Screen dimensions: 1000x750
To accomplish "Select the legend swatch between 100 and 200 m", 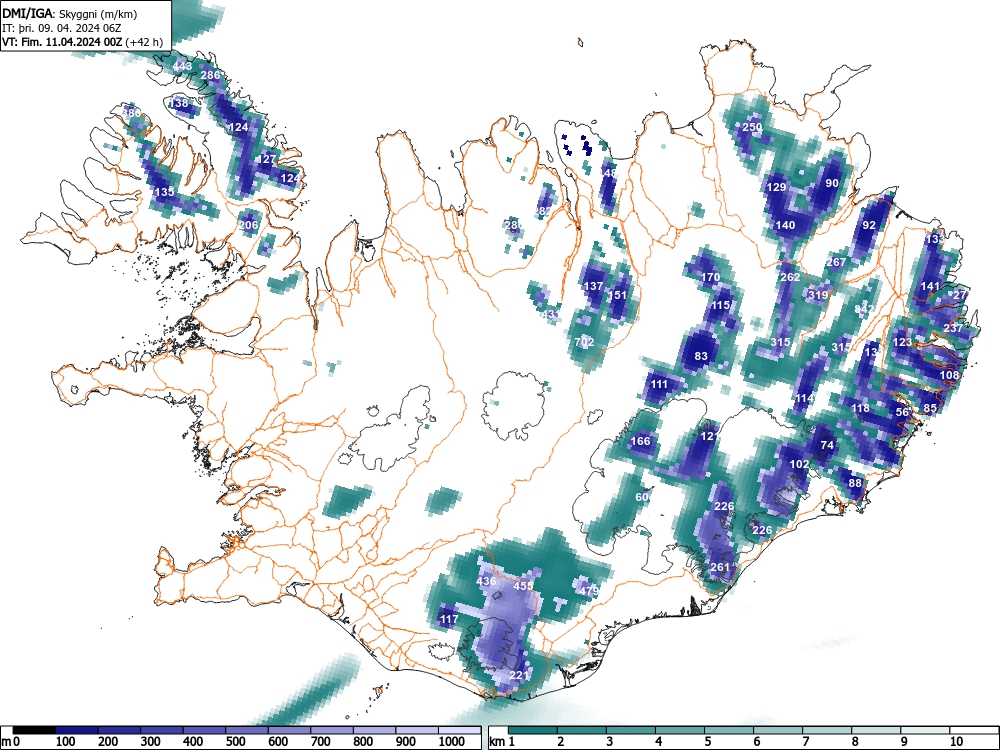I will coord(77,730).
